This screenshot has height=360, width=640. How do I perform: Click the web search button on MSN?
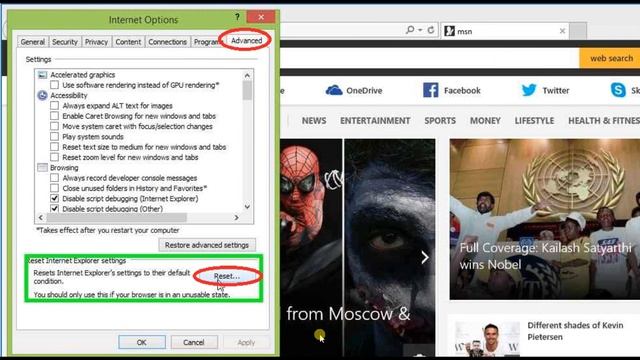point(611,58)
